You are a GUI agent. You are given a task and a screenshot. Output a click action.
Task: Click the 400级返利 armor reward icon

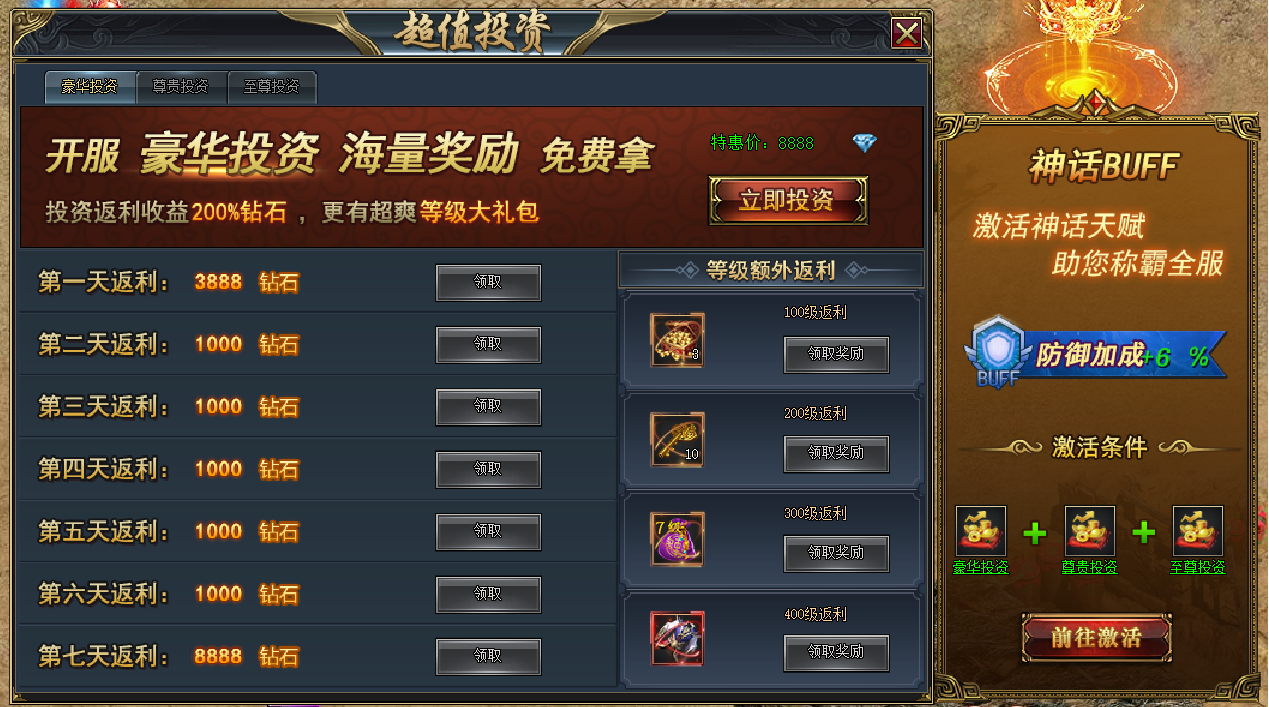tap(677, 639)
